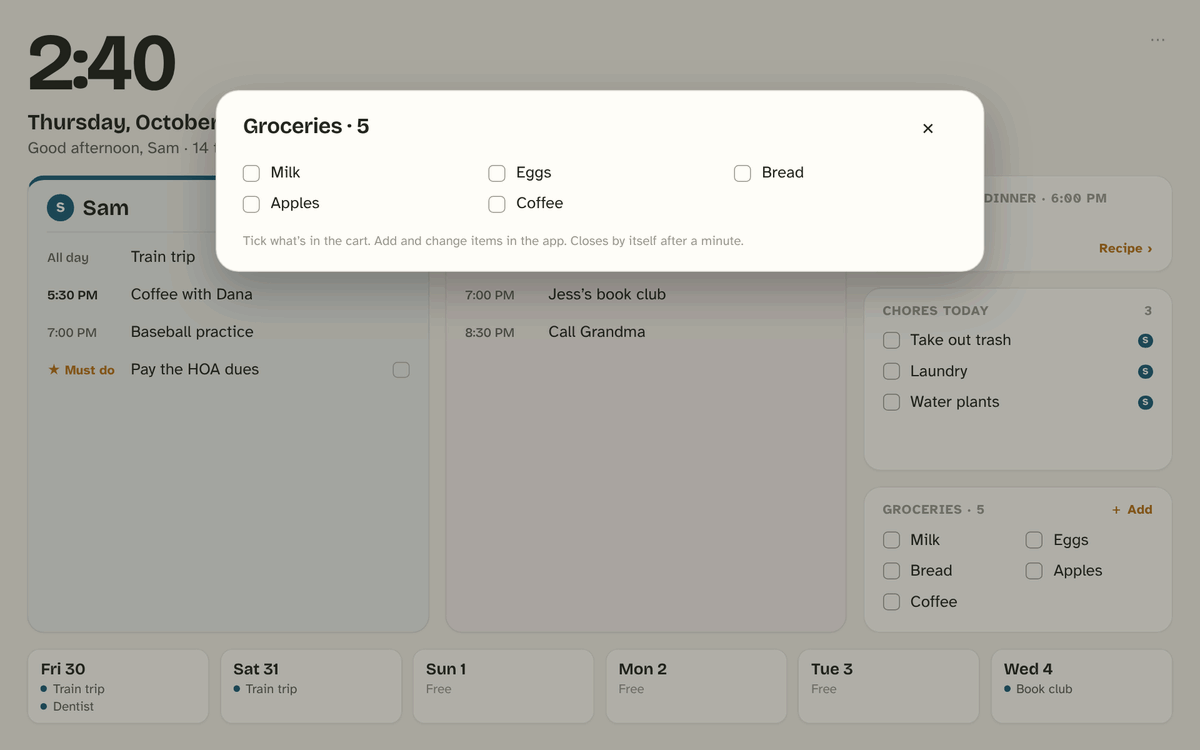Click the Groceries · 5 dialog title

(x=306, y=126)
